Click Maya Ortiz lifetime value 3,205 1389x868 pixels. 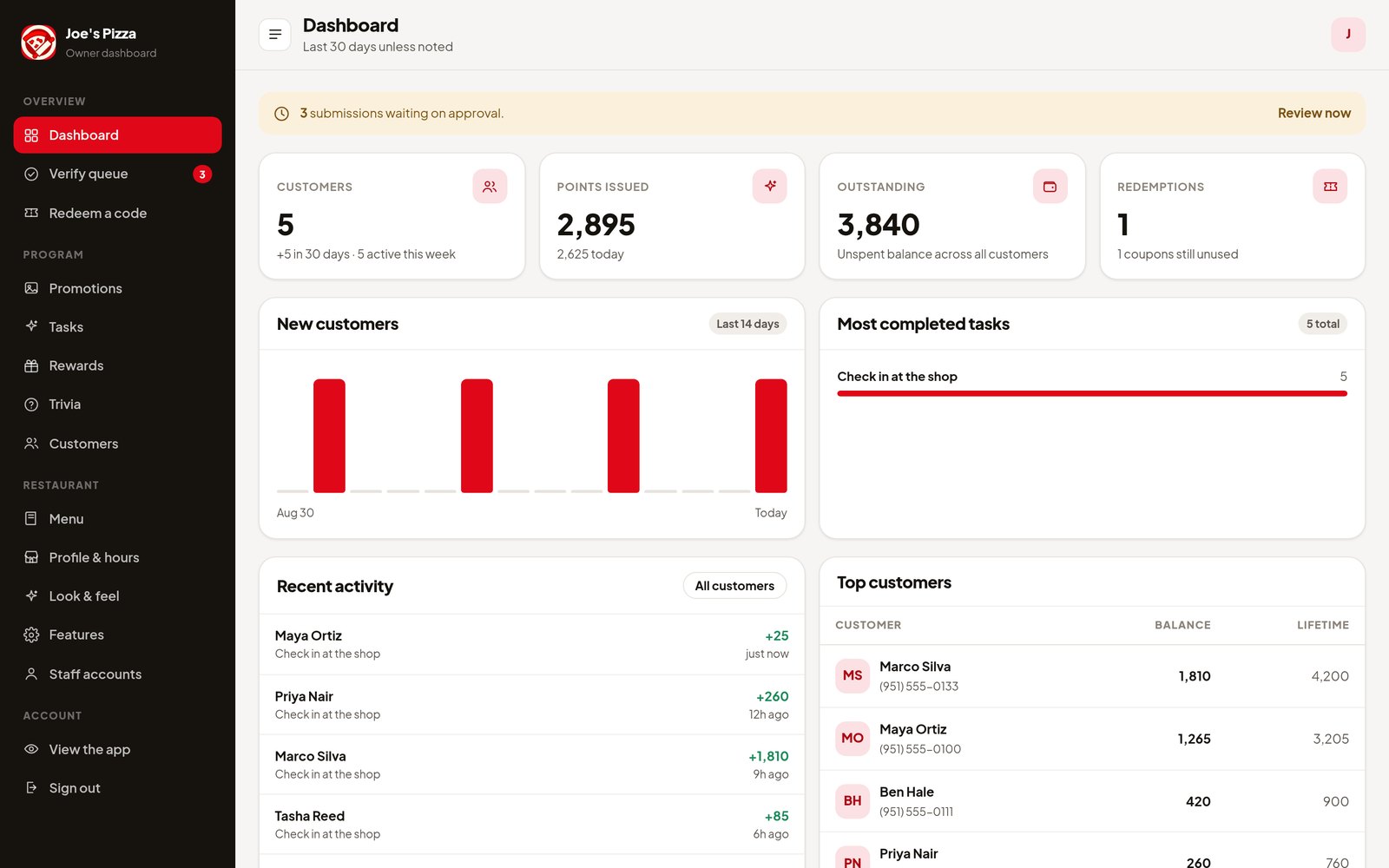(1331, 739)
